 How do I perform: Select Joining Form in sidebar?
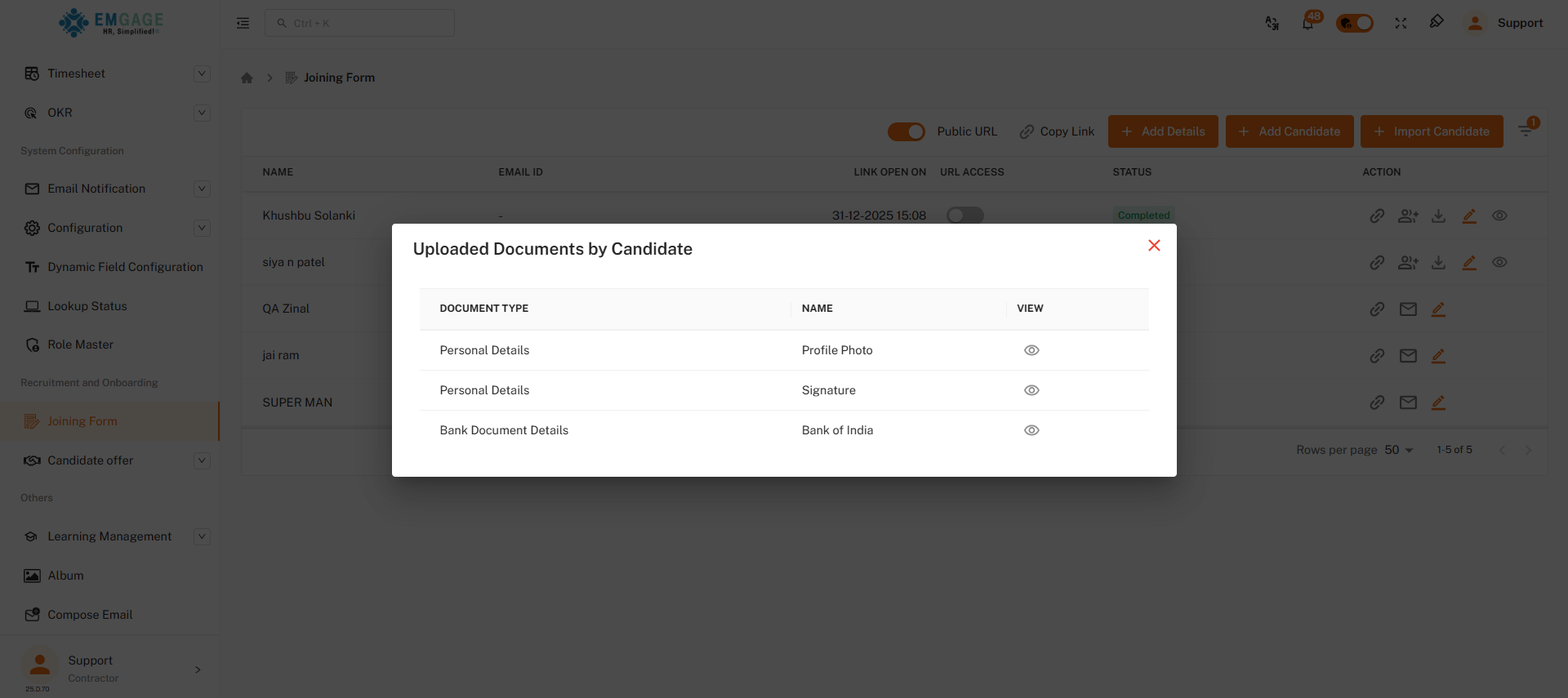(x=109, y=421)
